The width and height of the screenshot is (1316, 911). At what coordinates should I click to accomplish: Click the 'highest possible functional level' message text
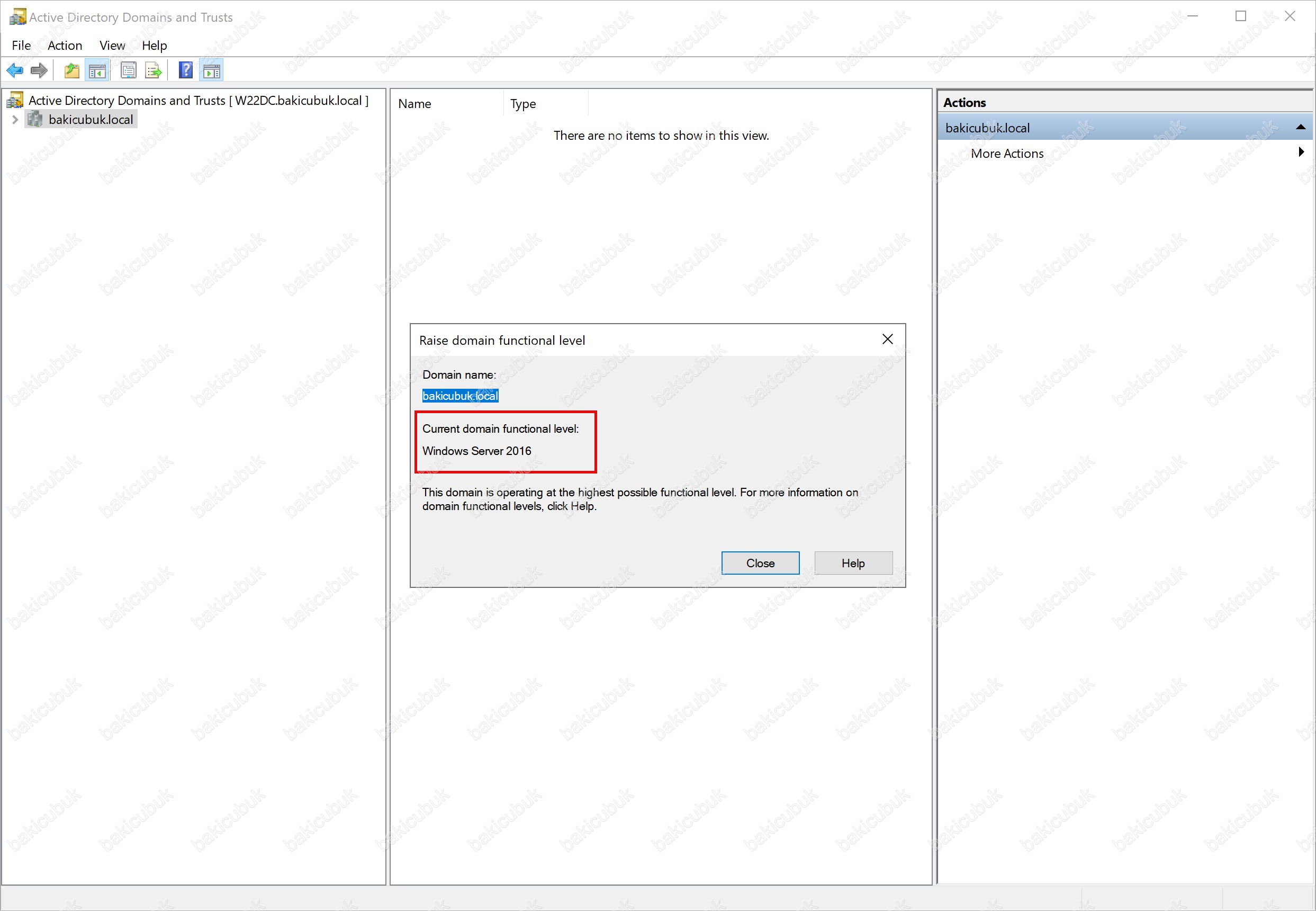coord(640,499)
